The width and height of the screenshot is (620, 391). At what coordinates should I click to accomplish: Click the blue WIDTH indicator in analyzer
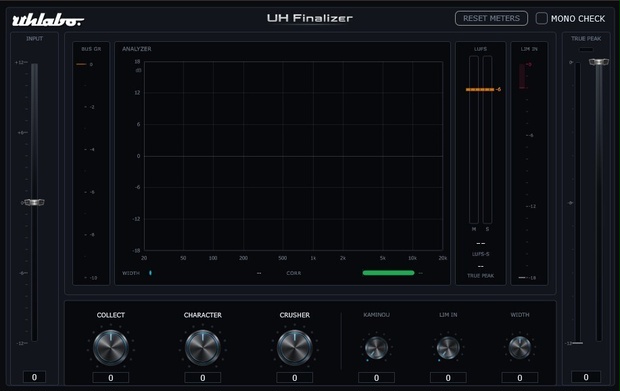click(150, 273)
